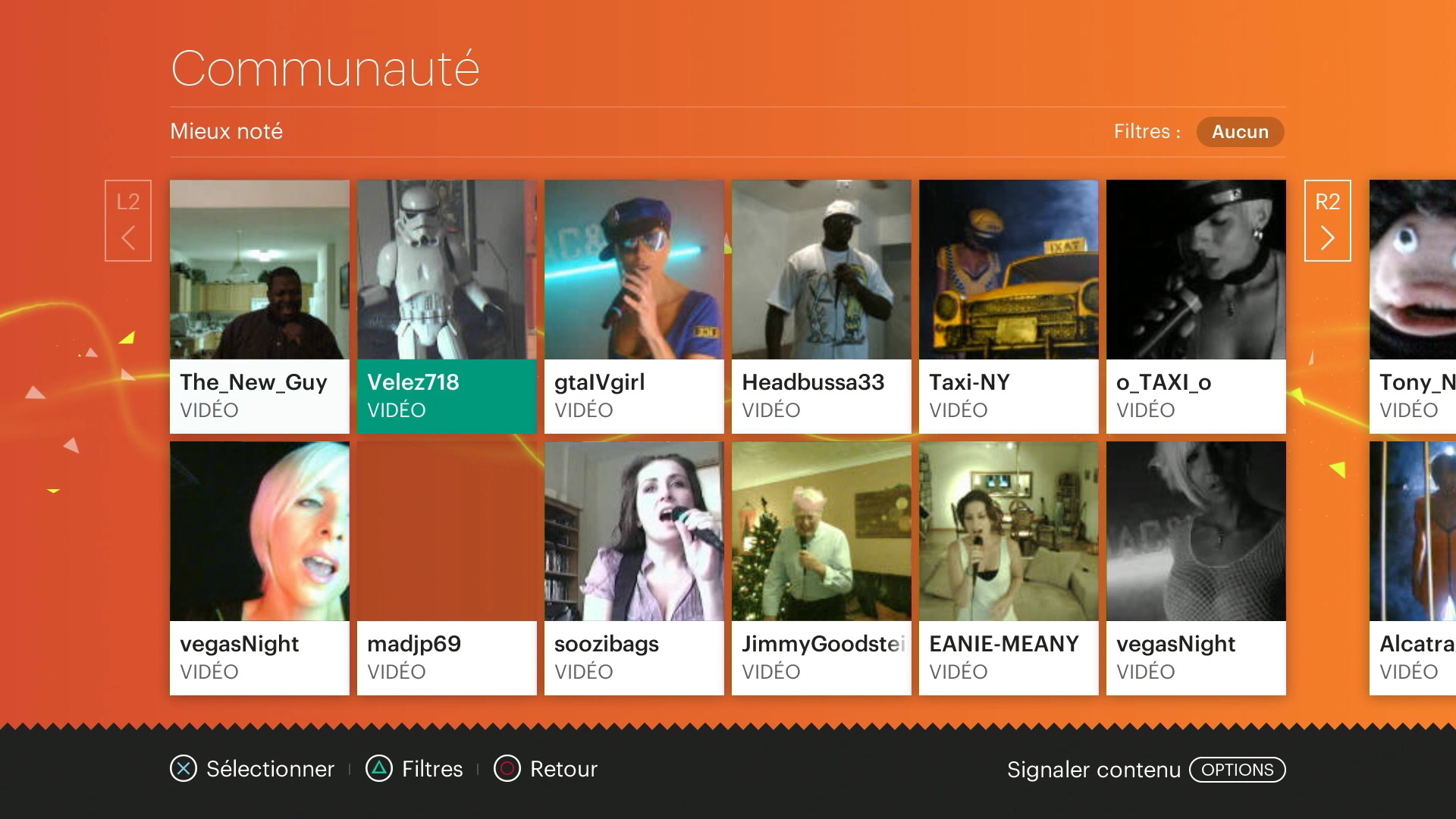Open madjp69 video with blank thumbnail
The image size is (1456, 819).
click(447, 567)
